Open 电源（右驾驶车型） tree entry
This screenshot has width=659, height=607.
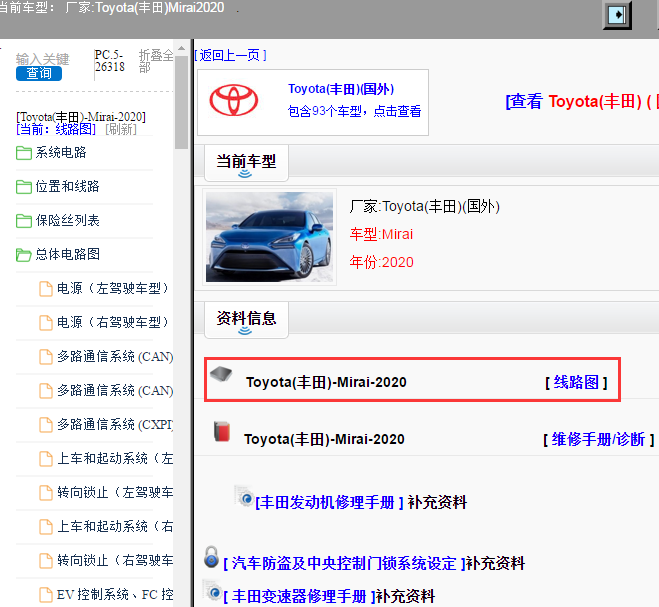[113, 323]
